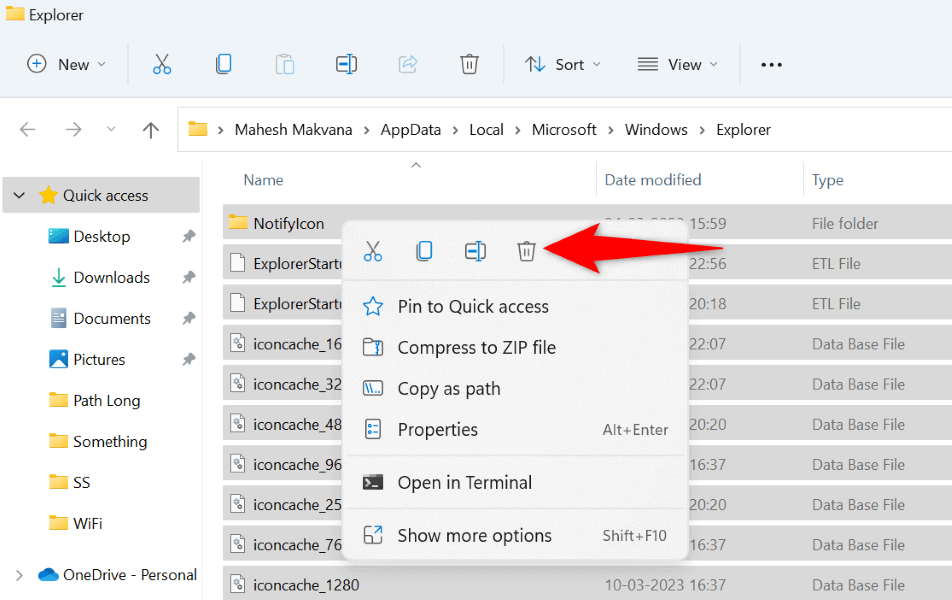Viewport: 952px width, 600px height.
Task: Open Properties from the context menu
Action: pos(437,430)
